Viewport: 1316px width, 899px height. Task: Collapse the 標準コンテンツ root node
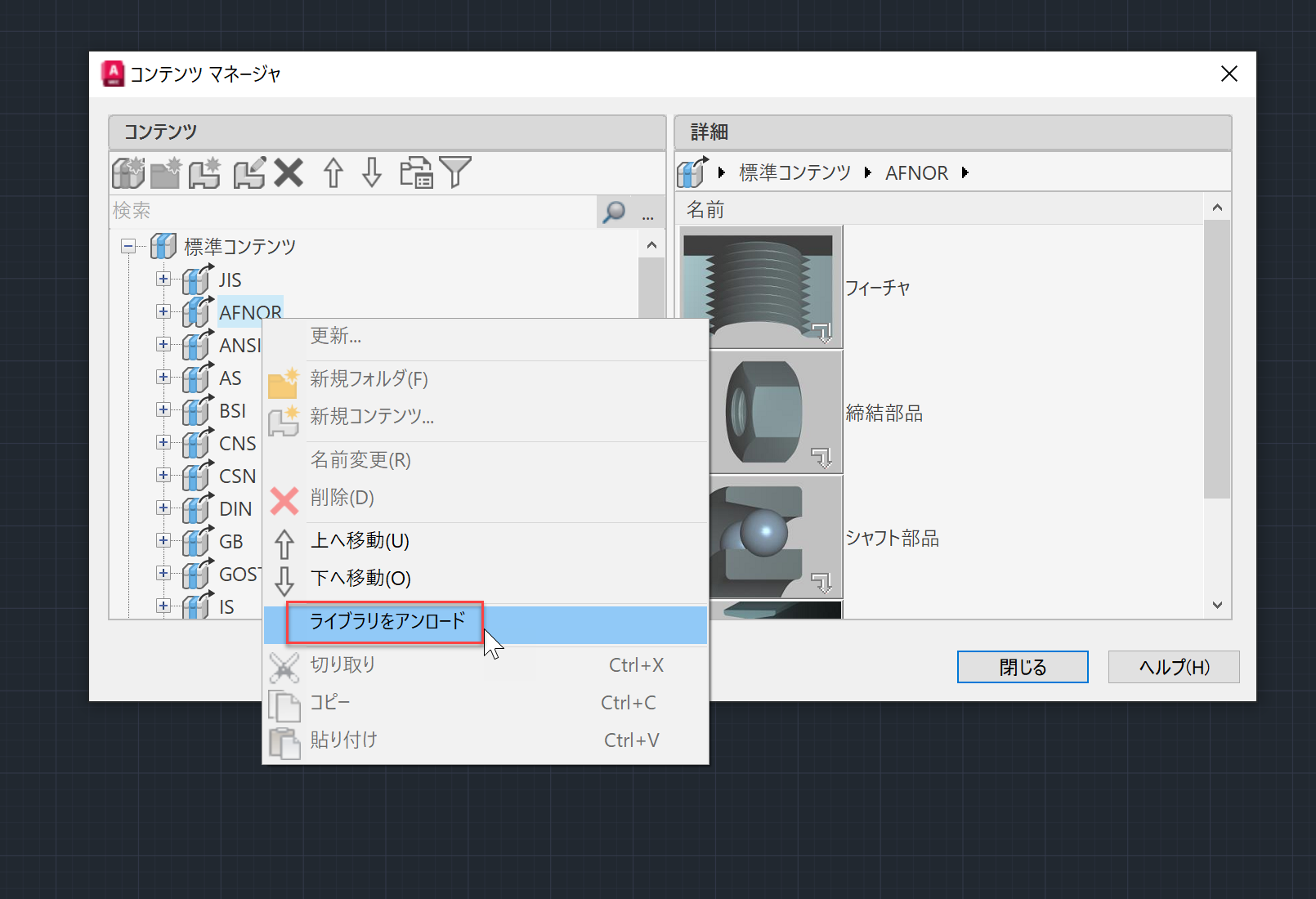coord(128,246)
